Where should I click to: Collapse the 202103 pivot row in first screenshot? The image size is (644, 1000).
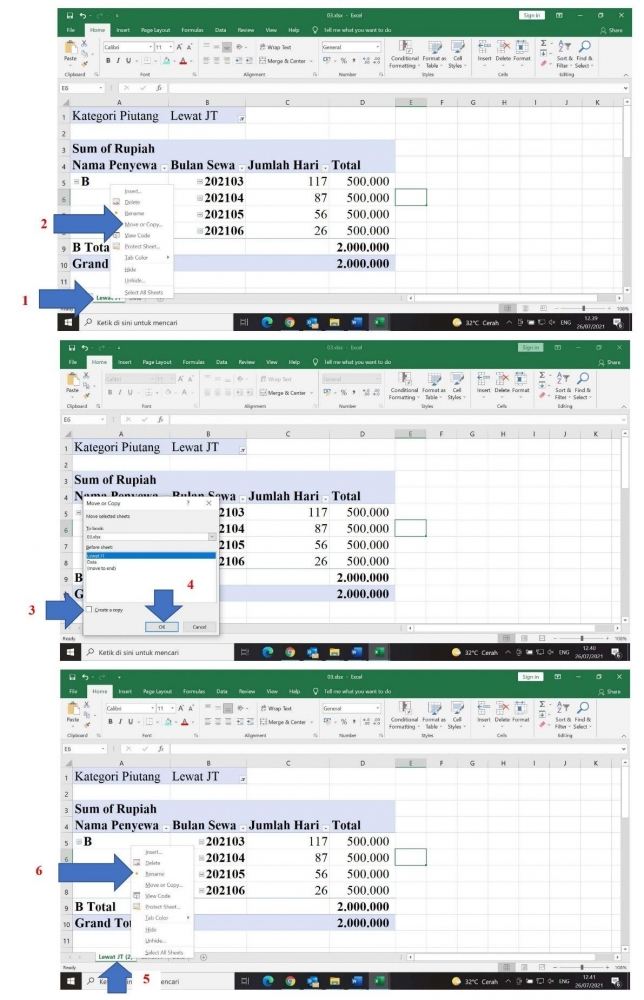[199, 182]
